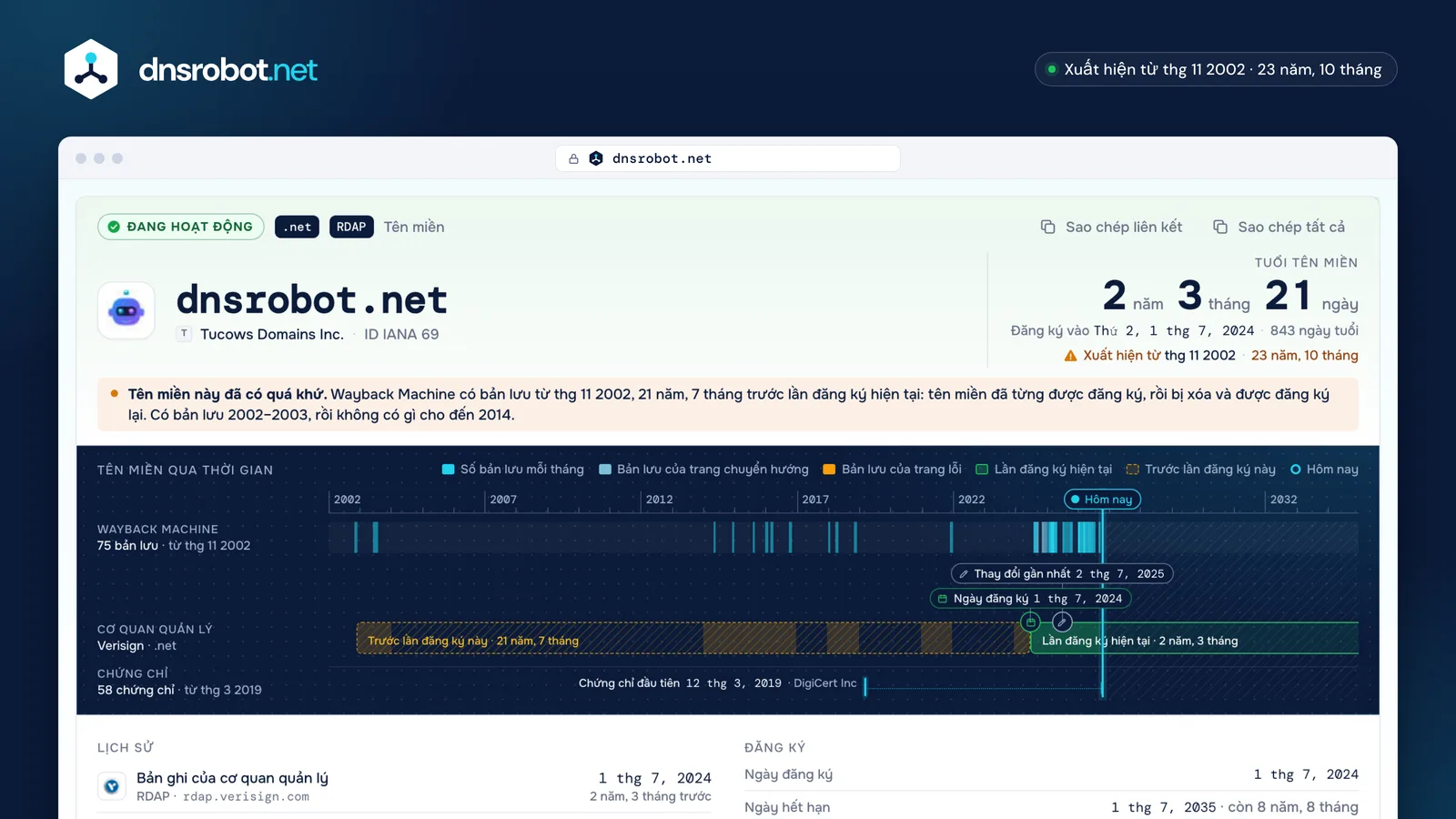Click the 'Xuất hiện từ thg 11 2002' header pill
This screenshot has height=819, width=1456.
tap(1215, 69)
